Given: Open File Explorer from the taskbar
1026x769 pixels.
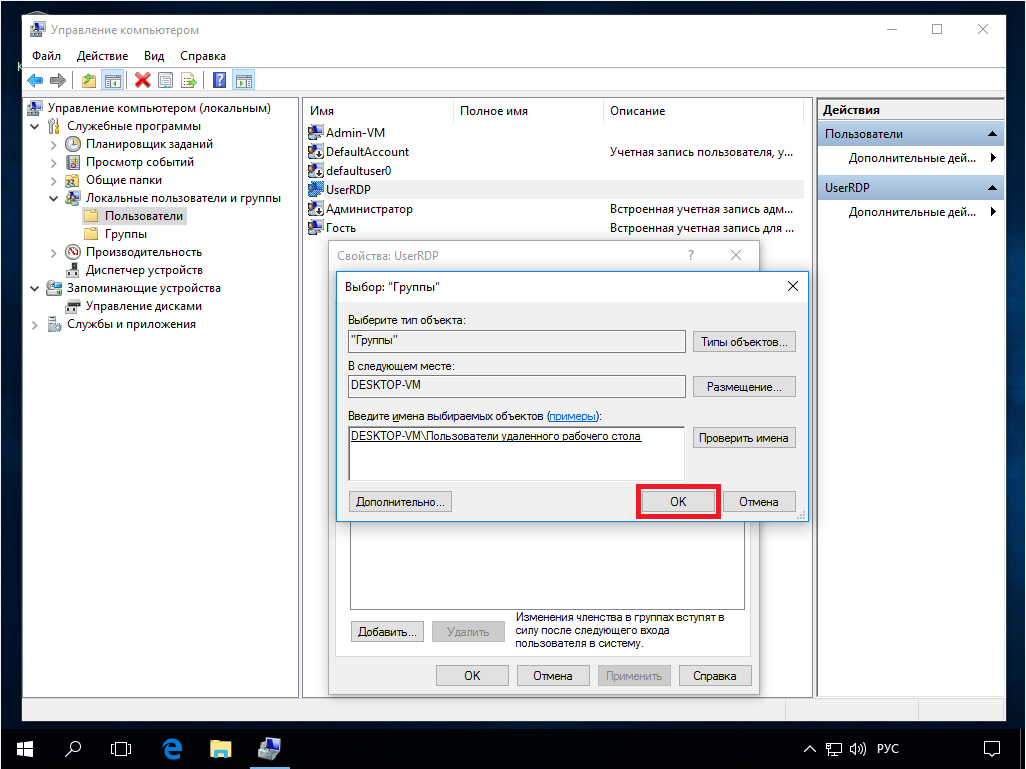Looking at the screenshot, I should [x=221, y=748].
